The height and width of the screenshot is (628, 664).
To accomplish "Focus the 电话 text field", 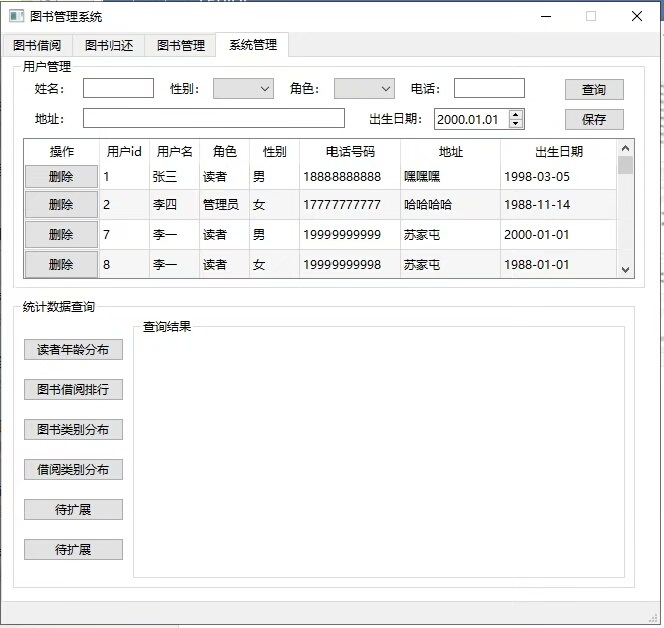I will 489,88.
